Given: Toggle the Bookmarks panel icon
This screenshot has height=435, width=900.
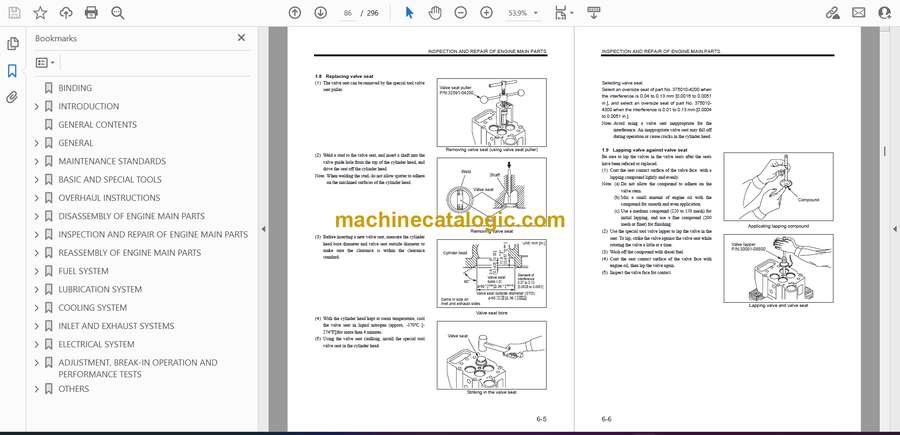Looking at the screenshot, I should 12,71.
